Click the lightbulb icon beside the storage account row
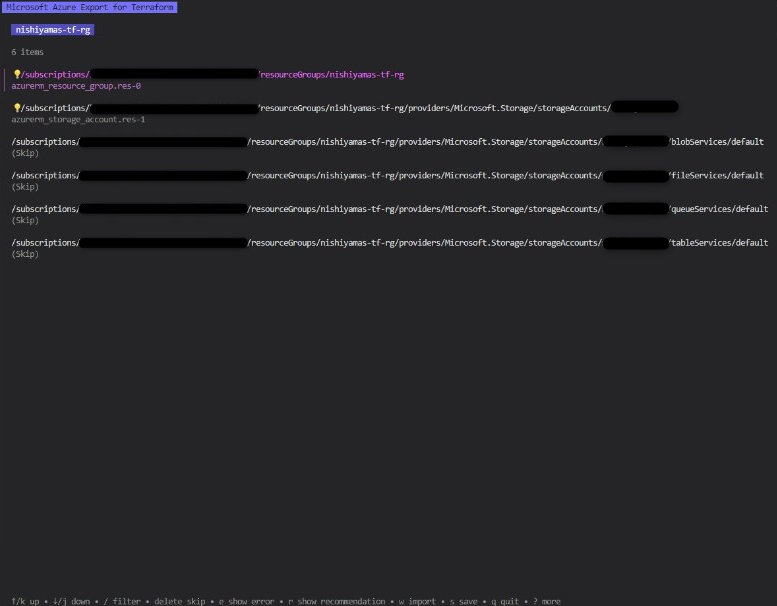 17,108
